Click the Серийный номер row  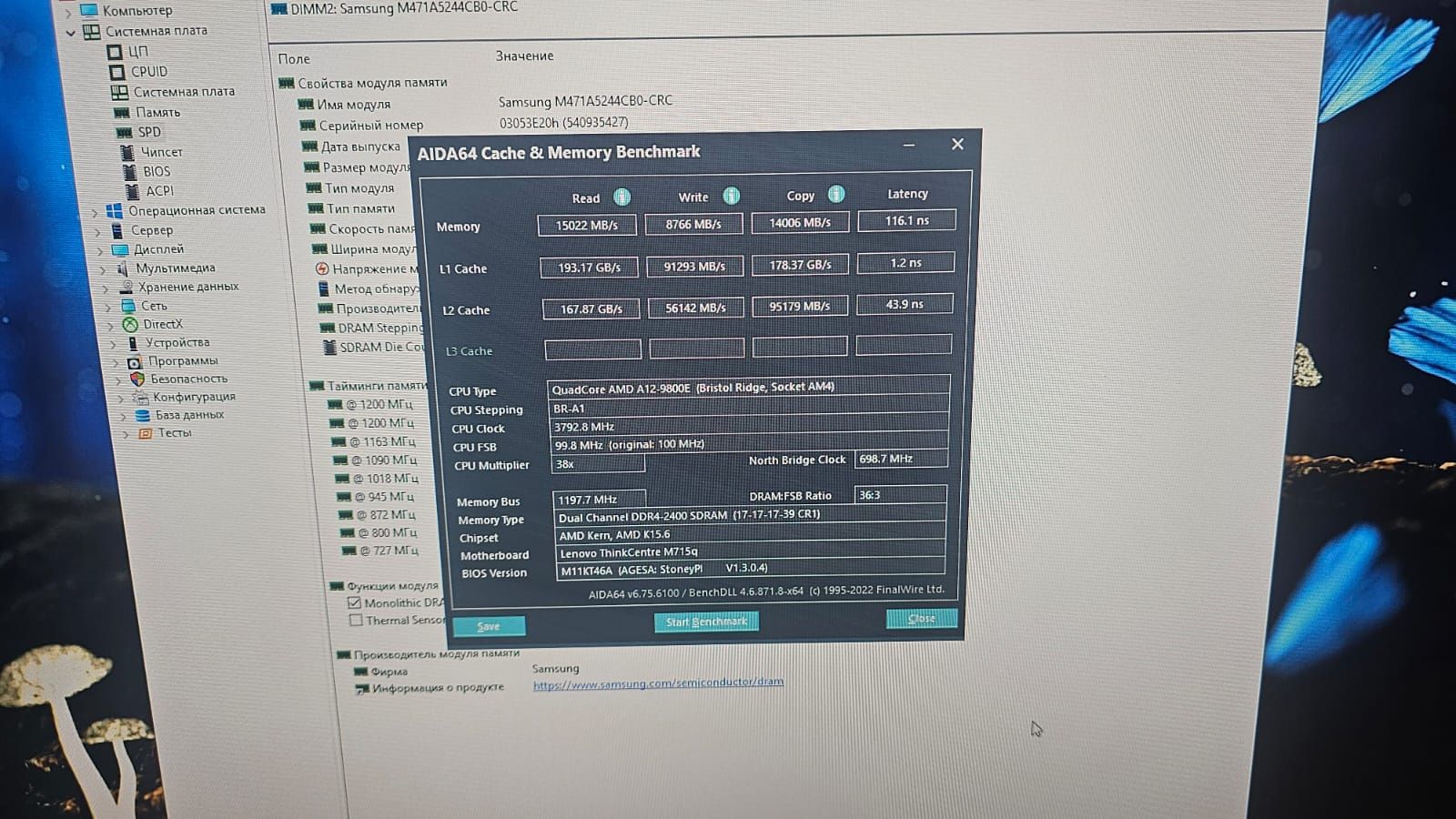[x=371, y=126]
